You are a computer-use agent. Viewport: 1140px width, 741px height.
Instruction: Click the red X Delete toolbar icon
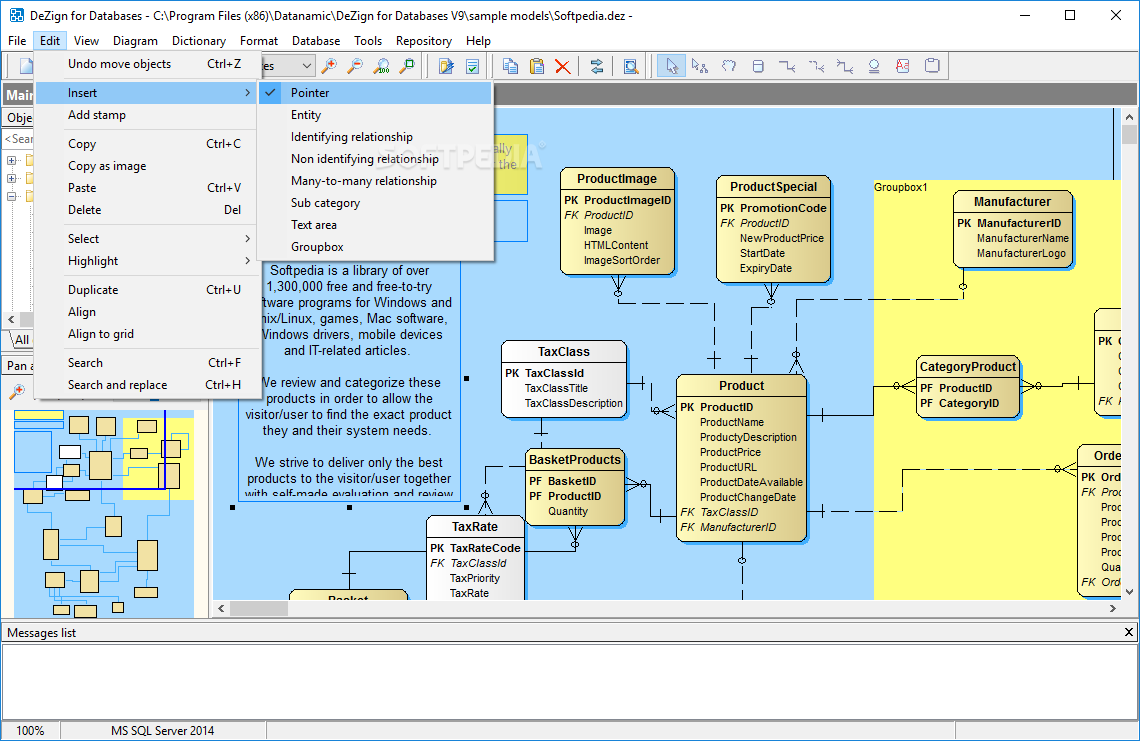pos(563,66)
